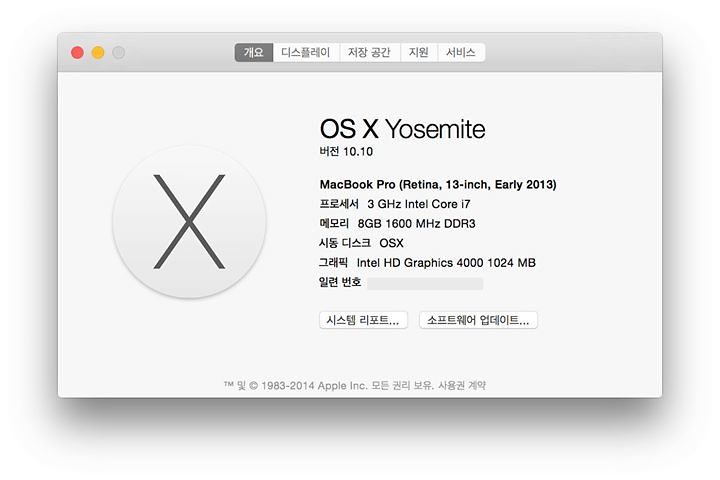Screen dimensions: 720x480
Task: Click the OS X Yosemite X logo
Action: 189,221
